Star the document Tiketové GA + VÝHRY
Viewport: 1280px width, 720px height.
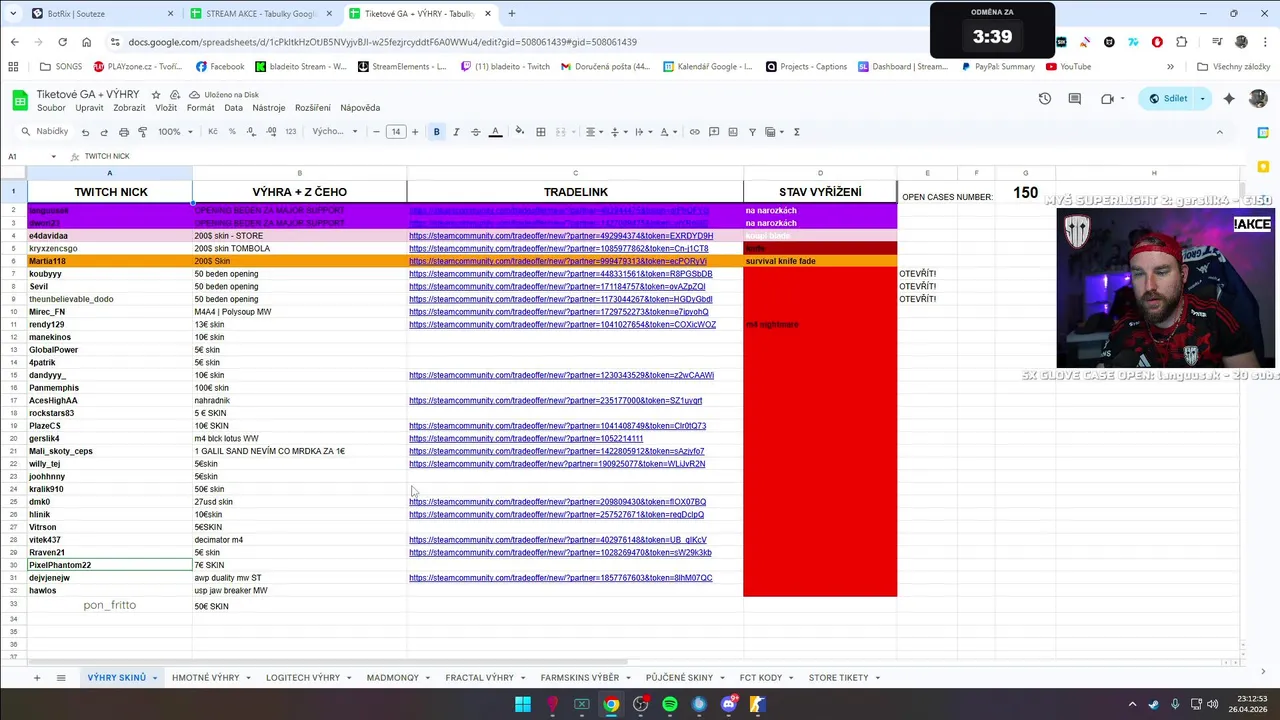(156, 94)
